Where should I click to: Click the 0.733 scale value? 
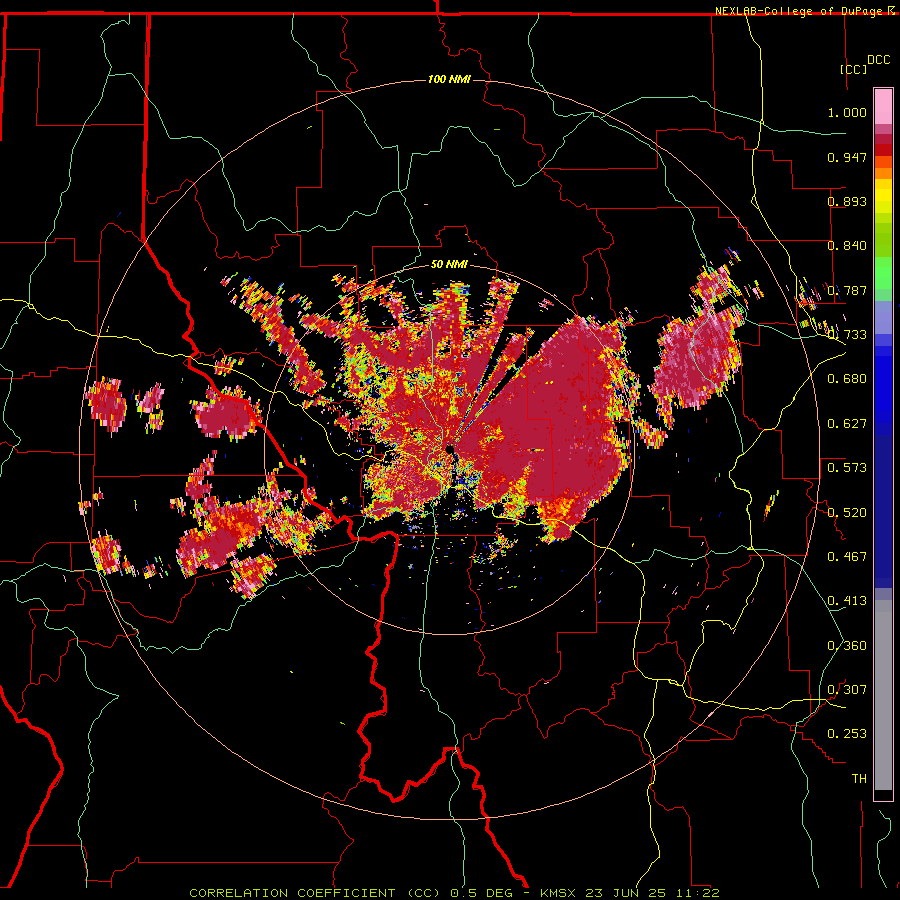coord(847,335)
